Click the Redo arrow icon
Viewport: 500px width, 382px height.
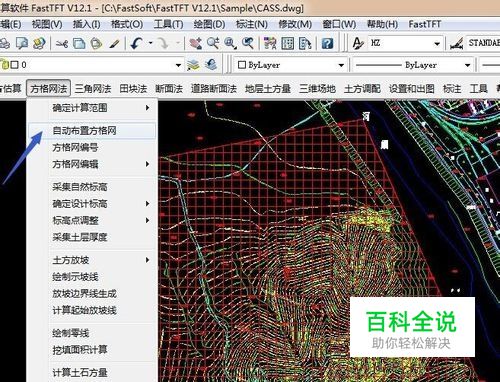(x=163, y=43)
